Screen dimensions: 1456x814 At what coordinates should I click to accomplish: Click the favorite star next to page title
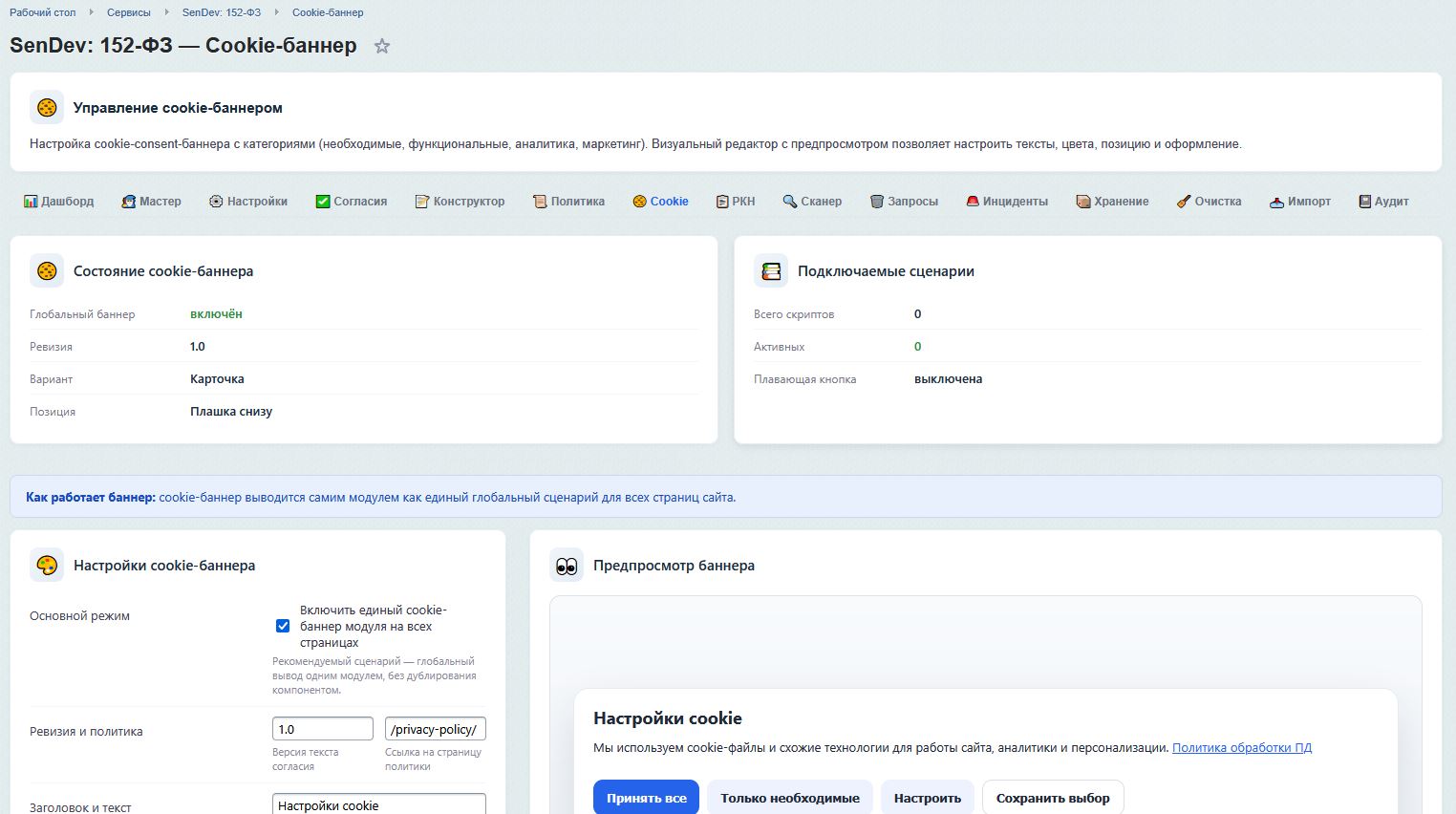point(382,46)
